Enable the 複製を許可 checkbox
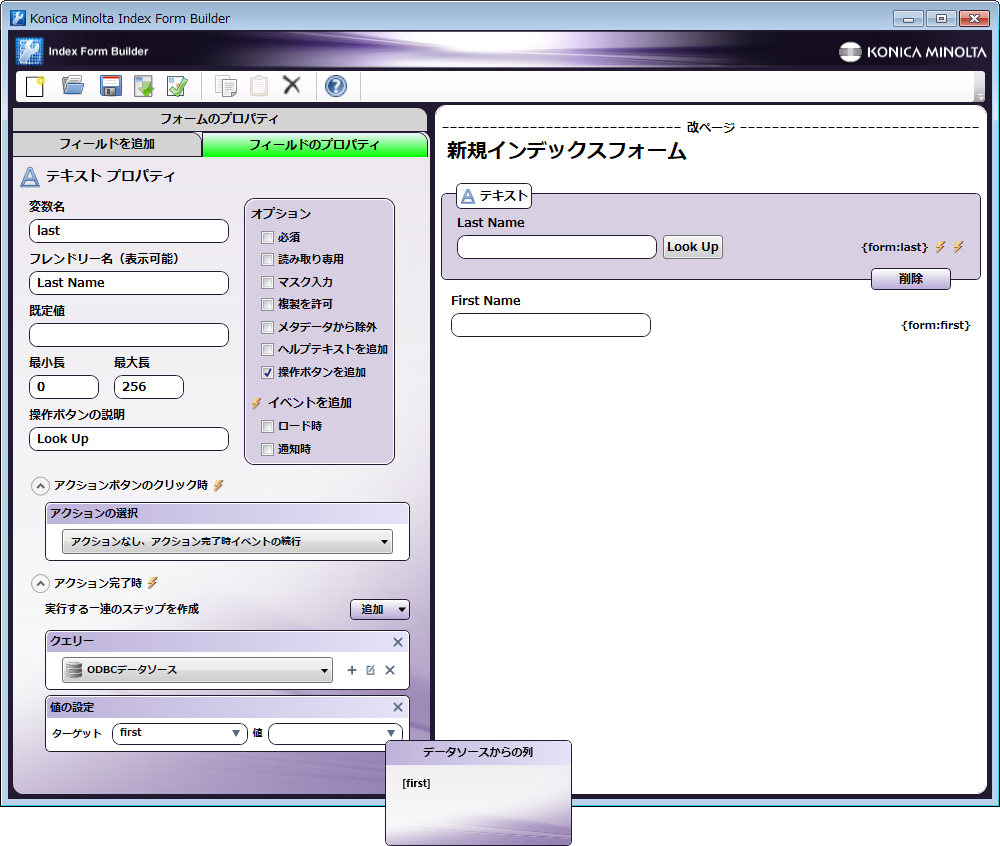Image resolution: width=1000 pixels, height=846 pixels. [267, 304]
